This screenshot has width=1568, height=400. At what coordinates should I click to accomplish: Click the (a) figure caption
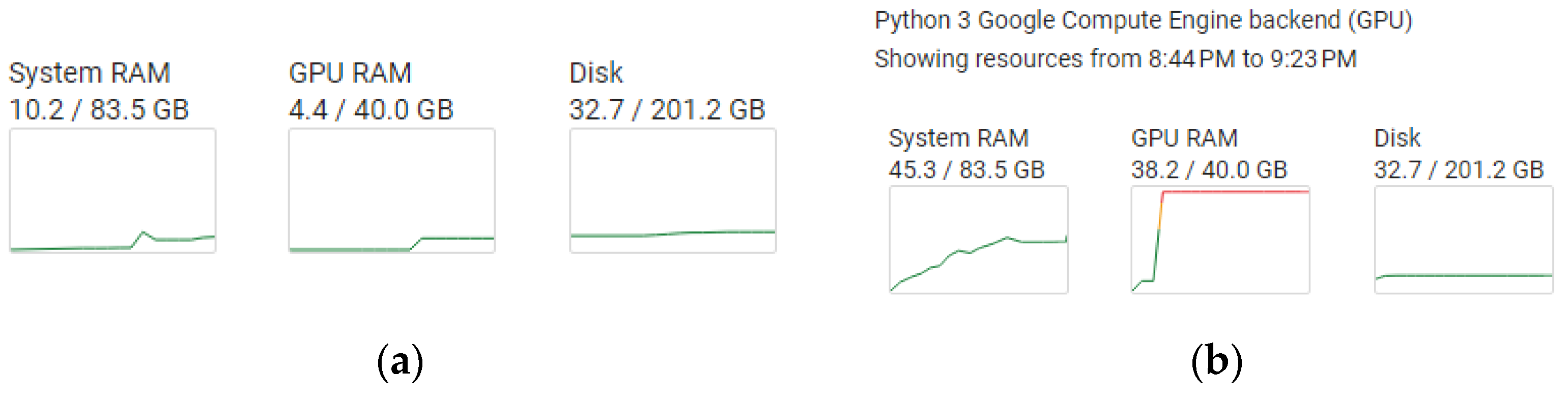400,362
